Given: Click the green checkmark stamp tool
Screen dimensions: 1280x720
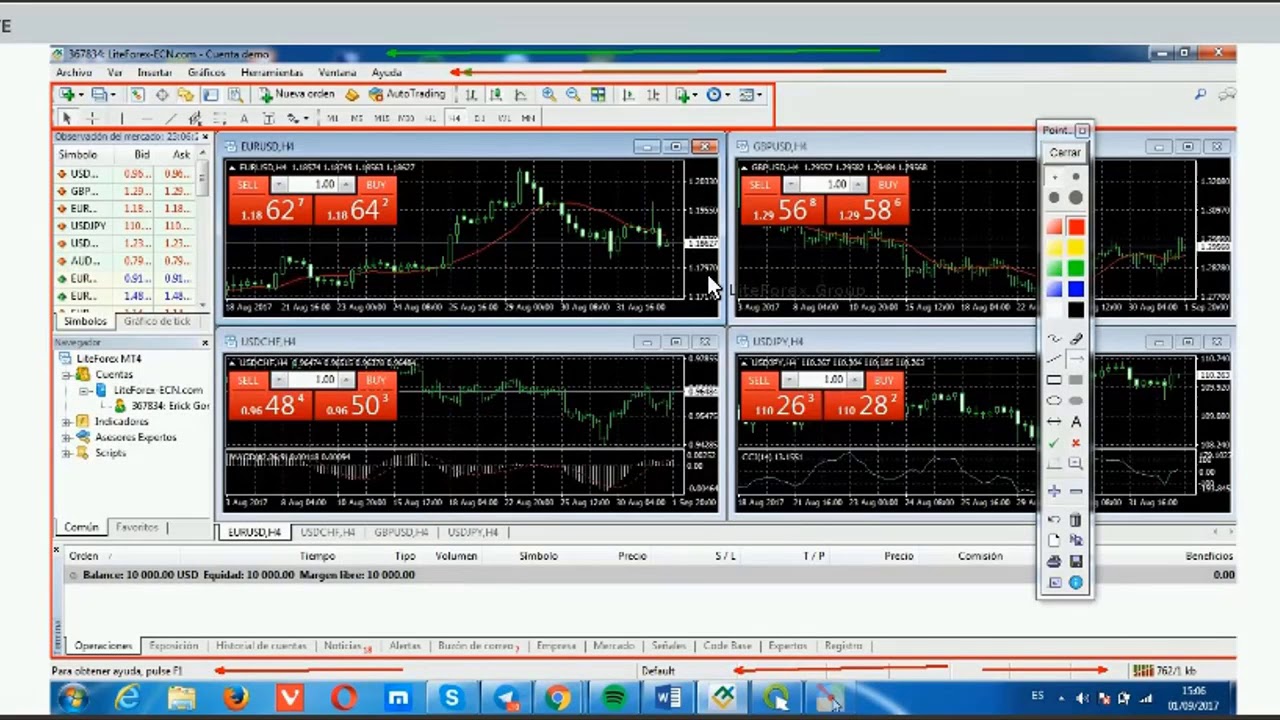Looking at the screenshot, I should point(1054,442).
